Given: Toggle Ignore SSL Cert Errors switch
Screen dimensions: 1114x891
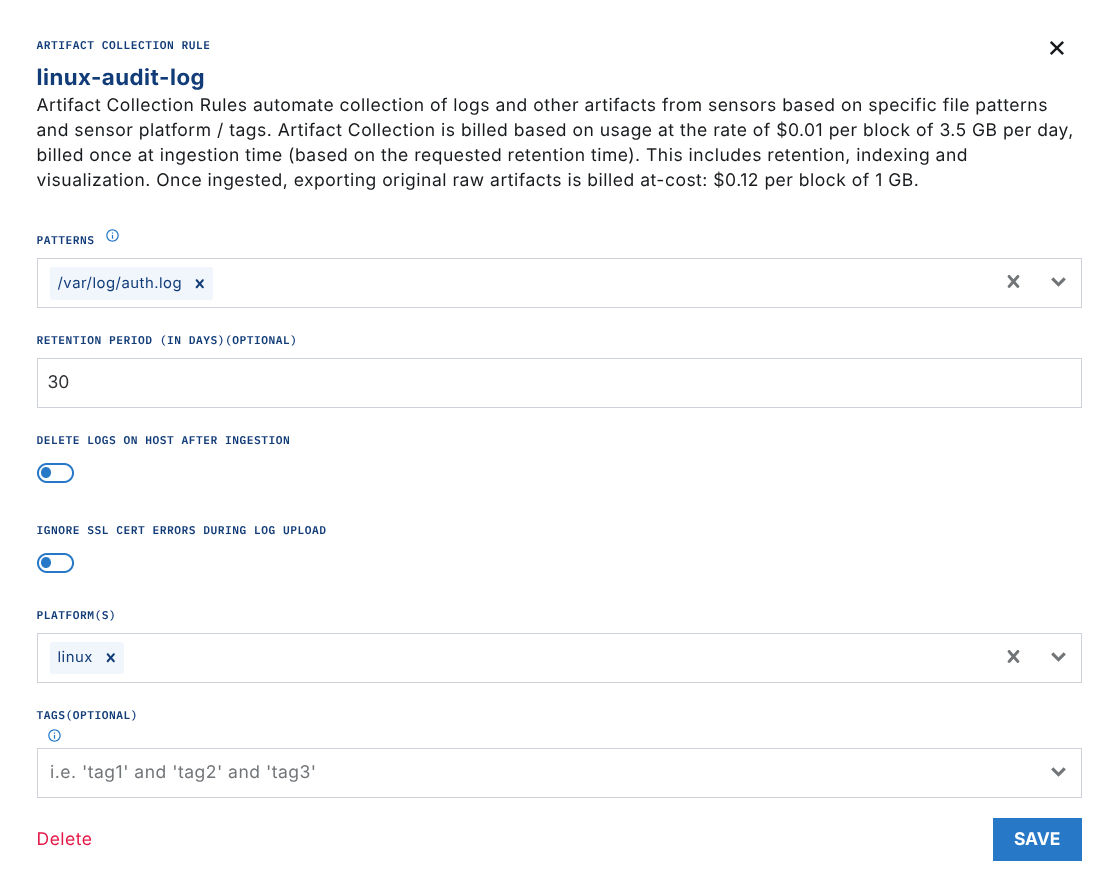Looking at the screenshot, I should click(56, 563).
